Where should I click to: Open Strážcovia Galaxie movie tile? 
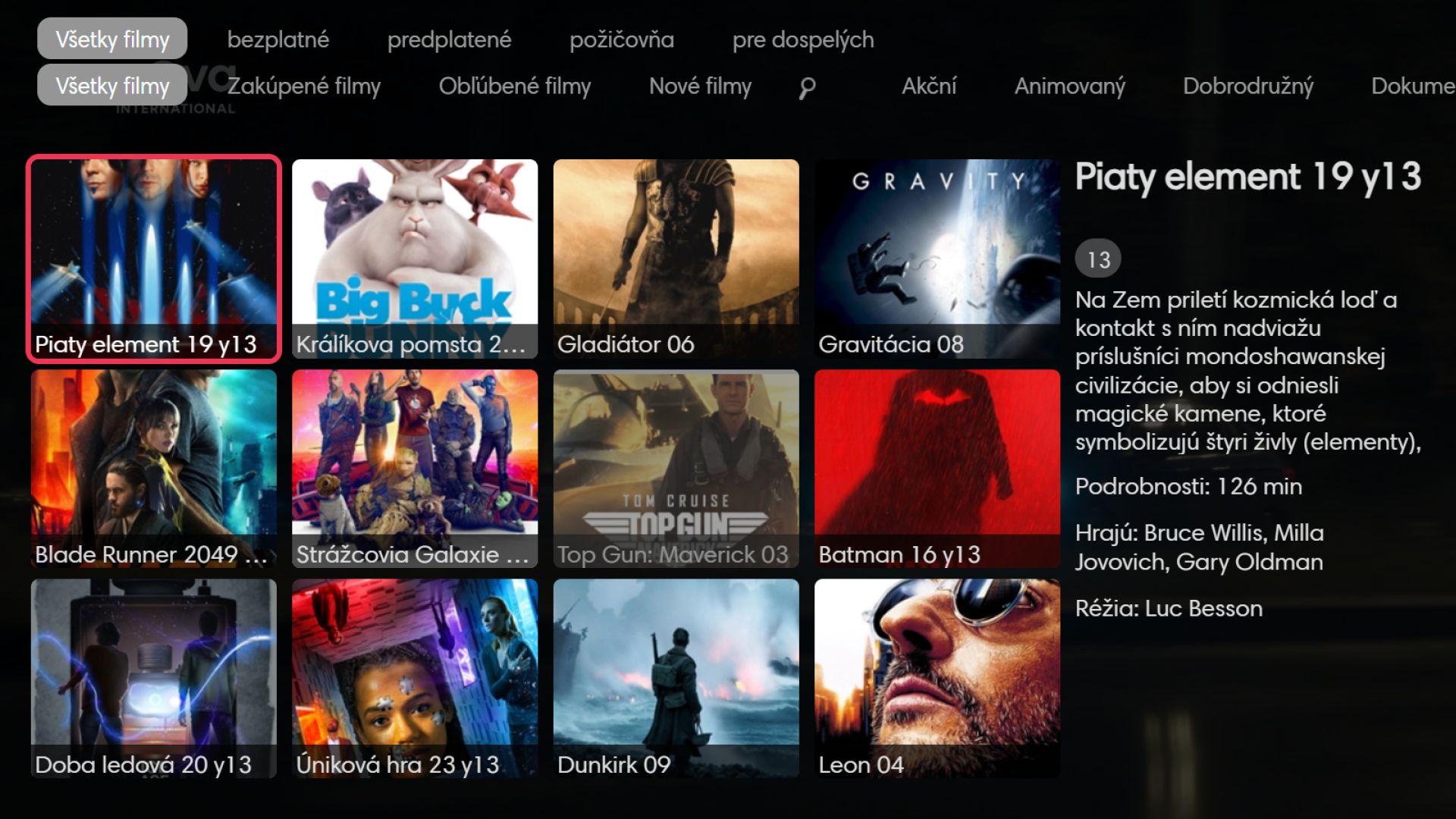point(415,469)
